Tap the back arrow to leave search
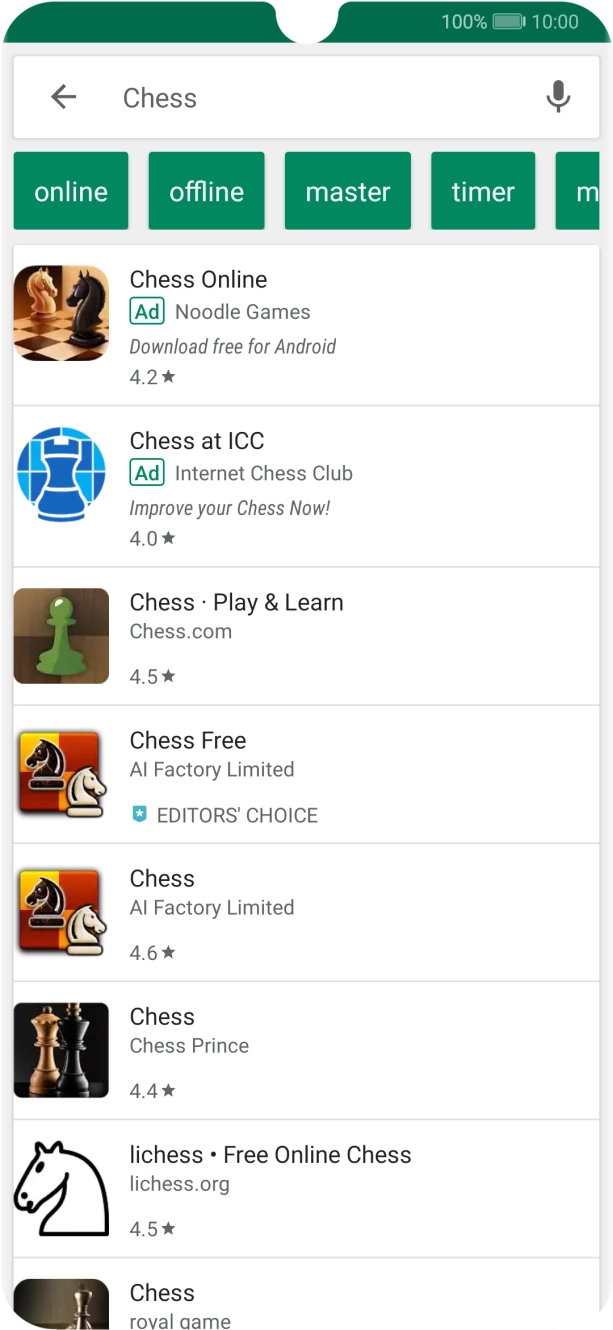Viewport: 613px width, 1330px height. point(63,97)
